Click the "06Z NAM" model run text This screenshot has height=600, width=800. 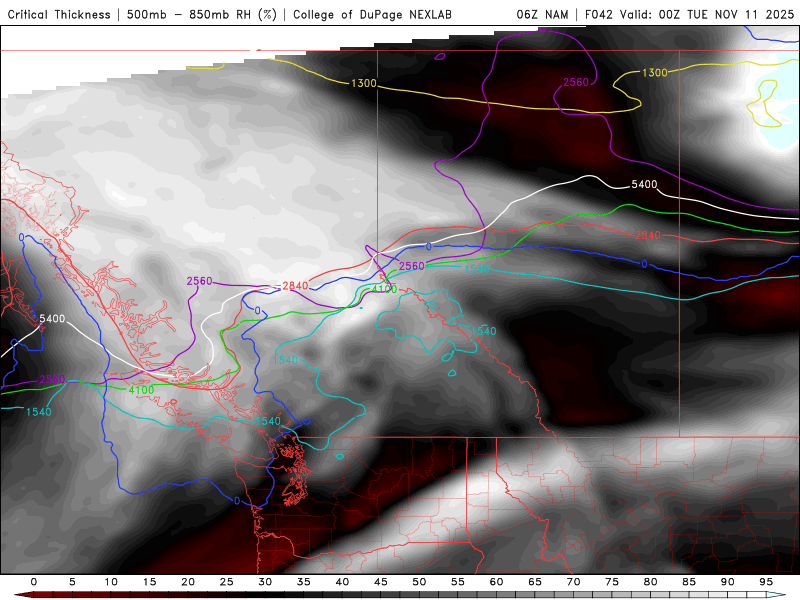point(542,14)
